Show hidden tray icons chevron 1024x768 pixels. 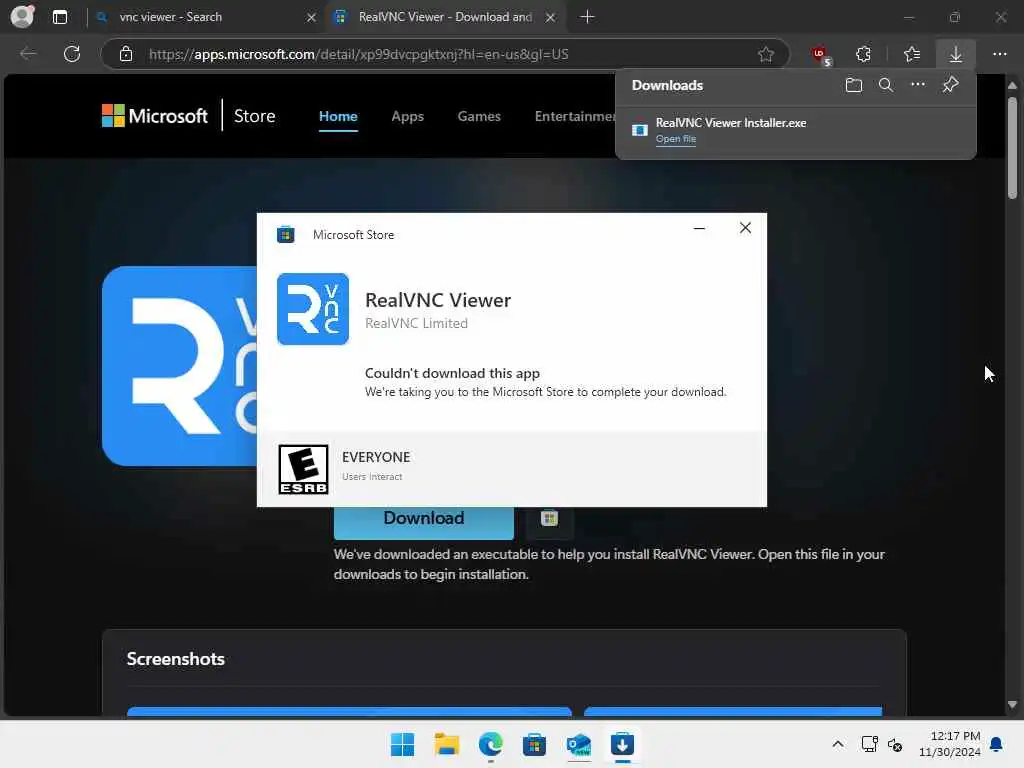point(838,744)
